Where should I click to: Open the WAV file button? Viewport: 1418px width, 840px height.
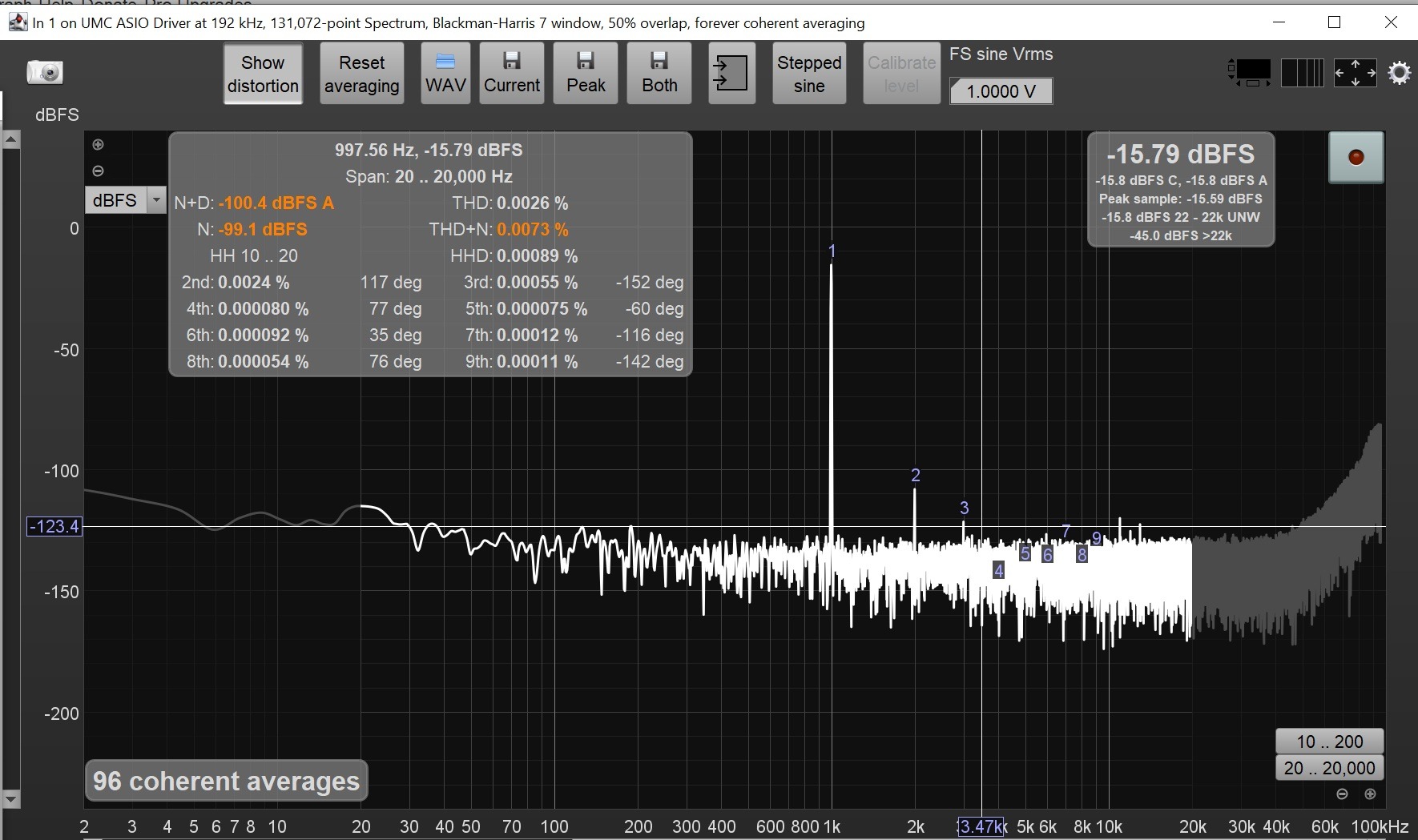[x=445, y=74]
